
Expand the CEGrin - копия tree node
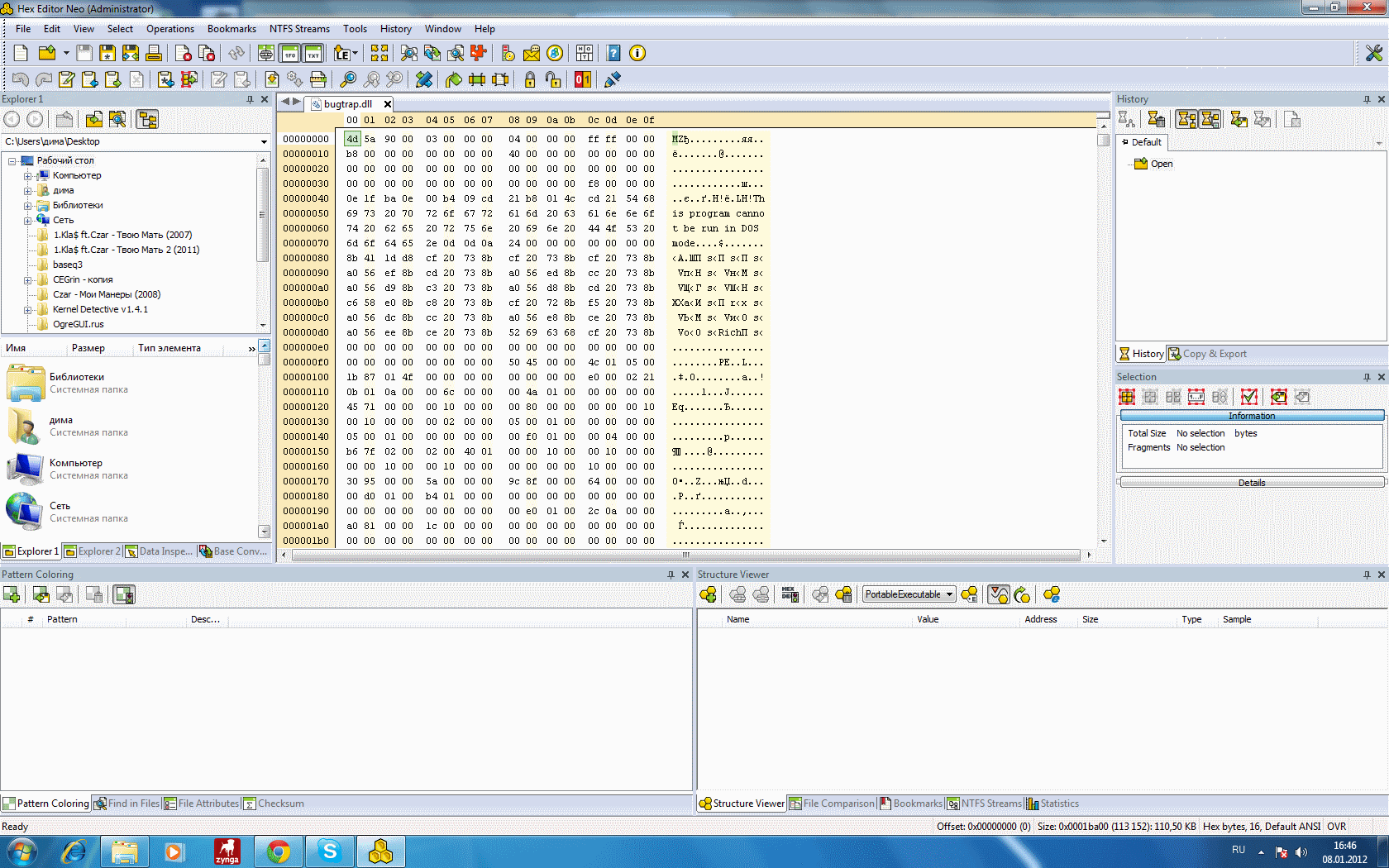click(x=27, y=280)
